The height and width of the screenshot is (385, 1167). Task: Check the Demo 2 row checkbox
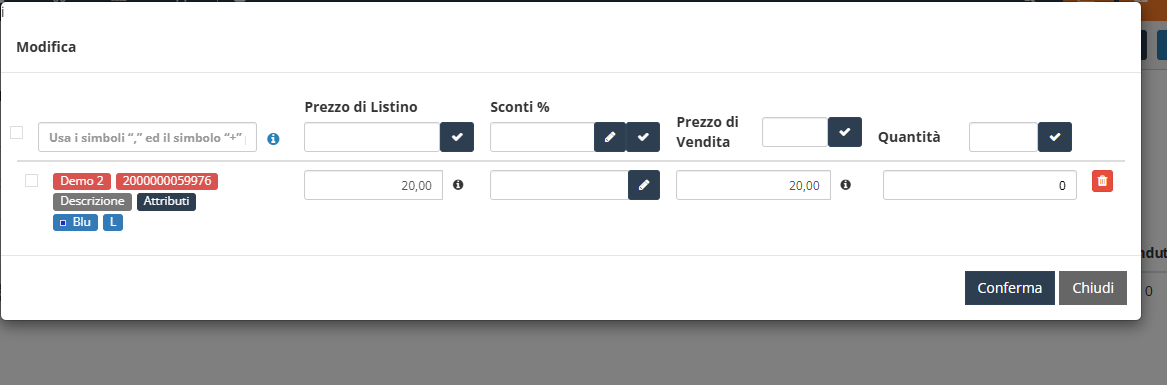pos(31,180)
